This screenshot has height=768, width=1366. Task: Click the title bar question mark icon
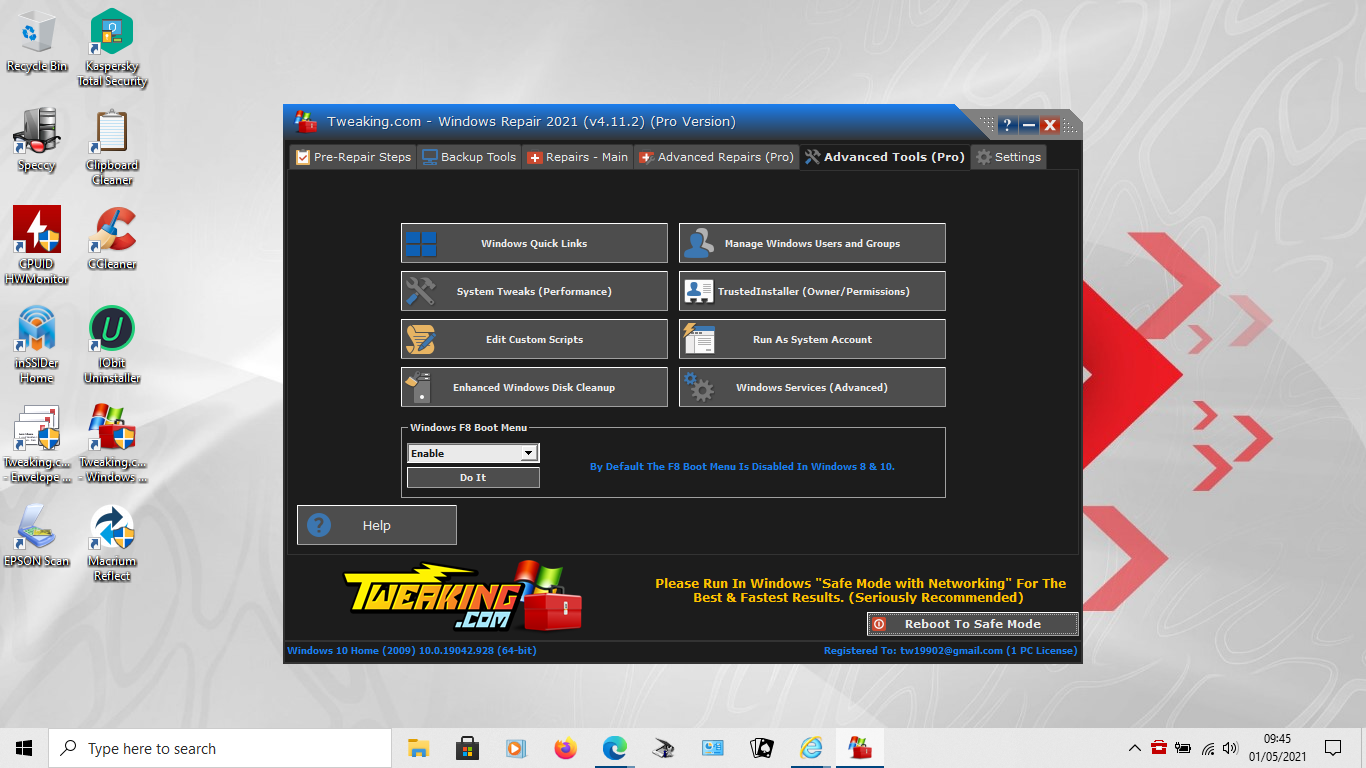click(1007, 125)
